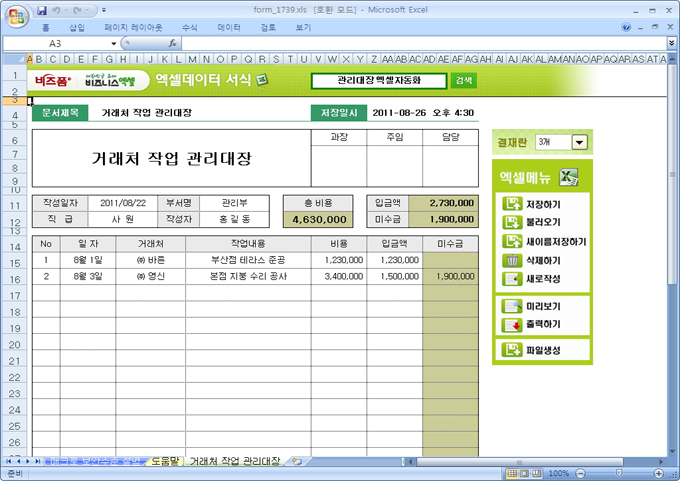
Task: Open the Name Box dropdown arrow
Action: tap(114, 43)
